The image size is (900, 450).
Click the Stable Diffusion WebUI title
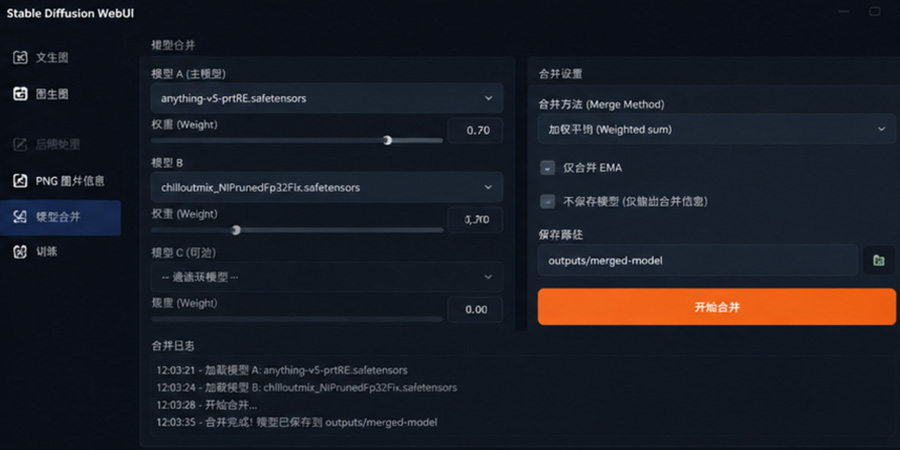pyautogui.click(x=70, y=13)
